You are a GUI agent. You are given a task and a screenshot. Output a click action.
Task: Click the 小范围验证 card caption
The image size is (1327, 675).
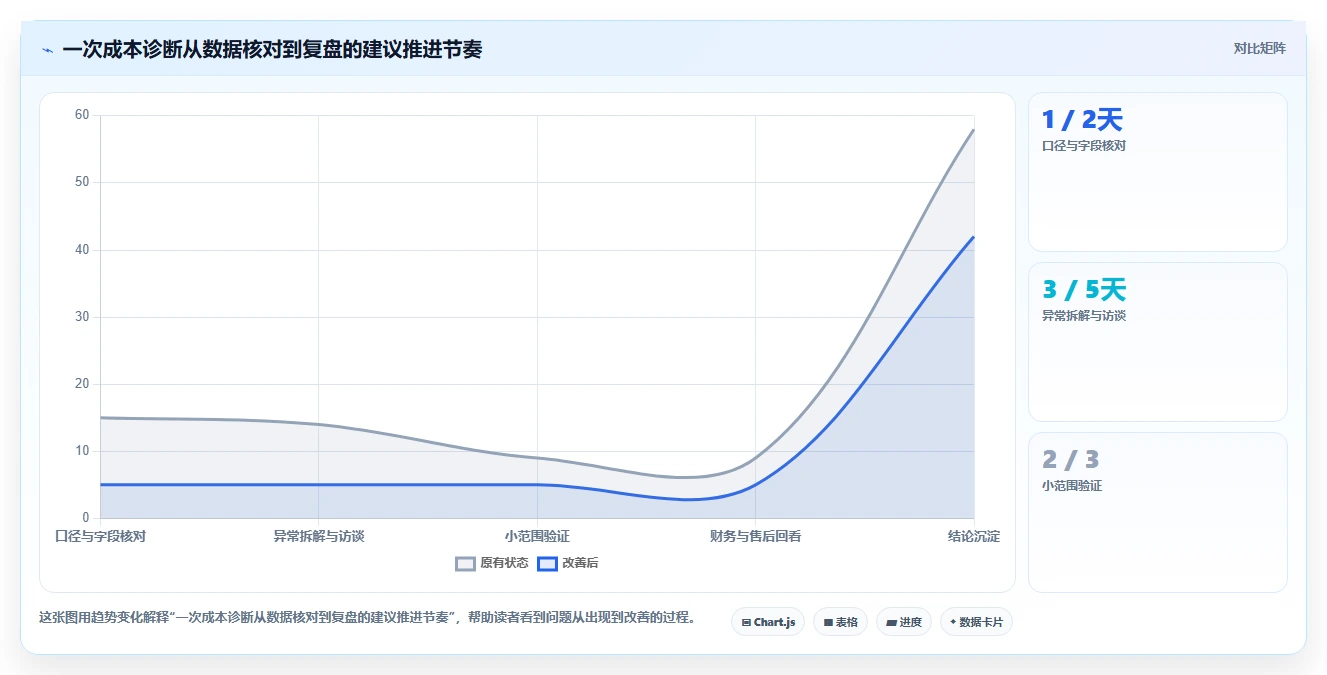click(1072, 486)
